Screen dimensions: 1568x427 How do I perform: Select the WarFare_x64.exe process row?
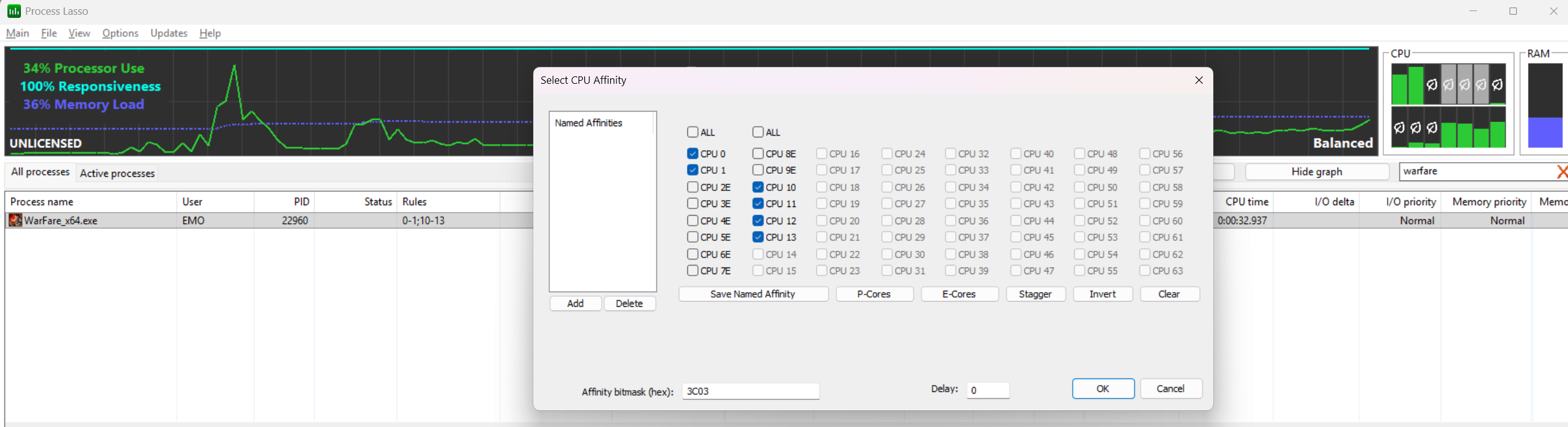(x=269, y=220)
